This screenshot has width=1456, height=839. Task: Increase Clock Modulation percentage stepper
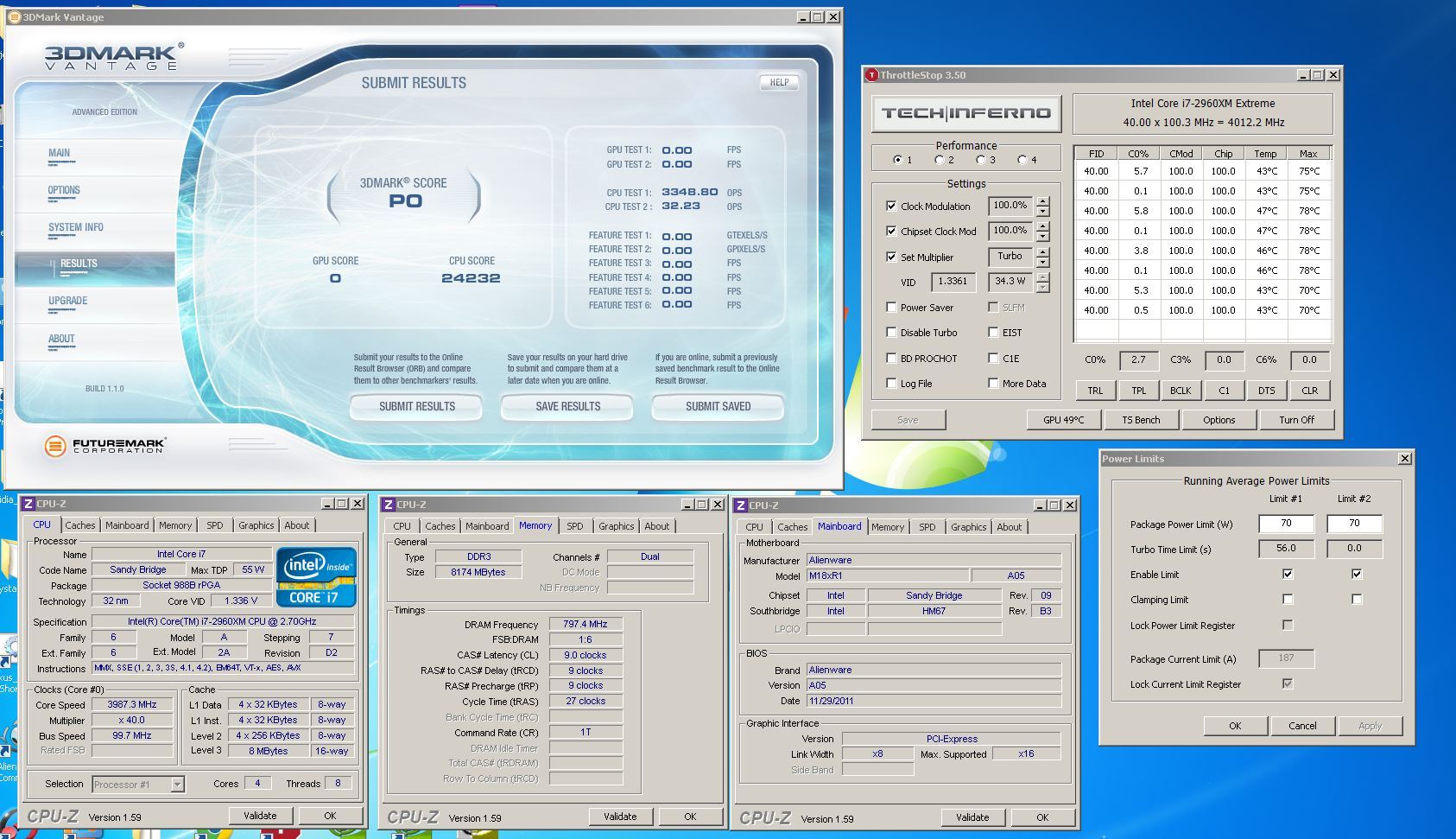coord(1043,201)
